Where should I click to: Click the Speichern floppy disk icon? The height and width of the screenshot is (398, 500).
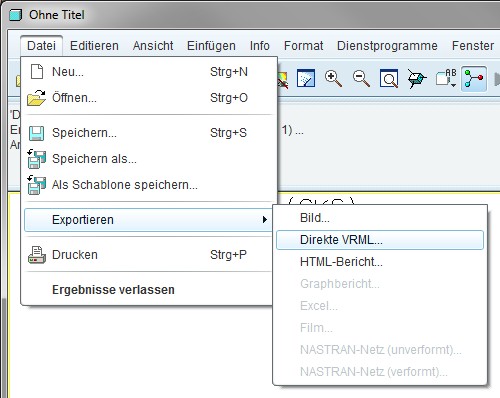coord(36,133)
